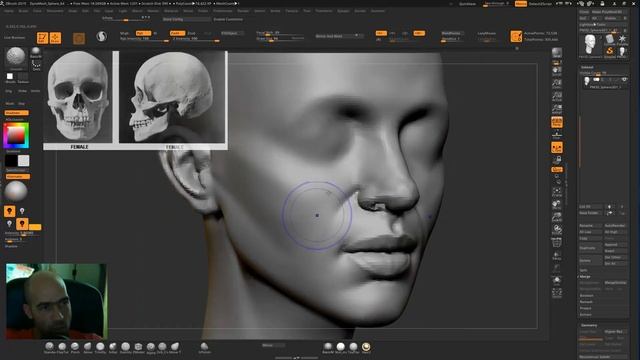Viewport: 640px width, 360px height.
Task: Select the PolyMesh3D star tool icon
Action: (x=622, y=40)
